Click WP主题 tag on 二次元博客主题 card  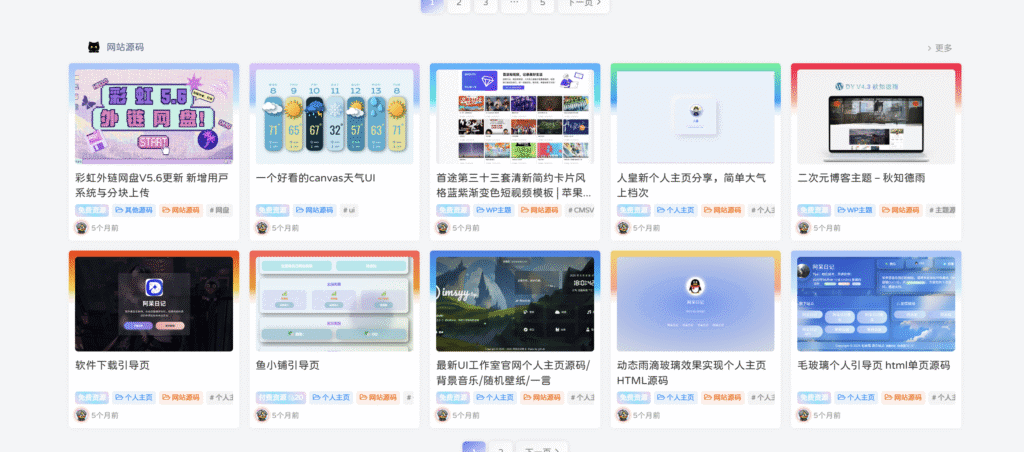point(855,210)
